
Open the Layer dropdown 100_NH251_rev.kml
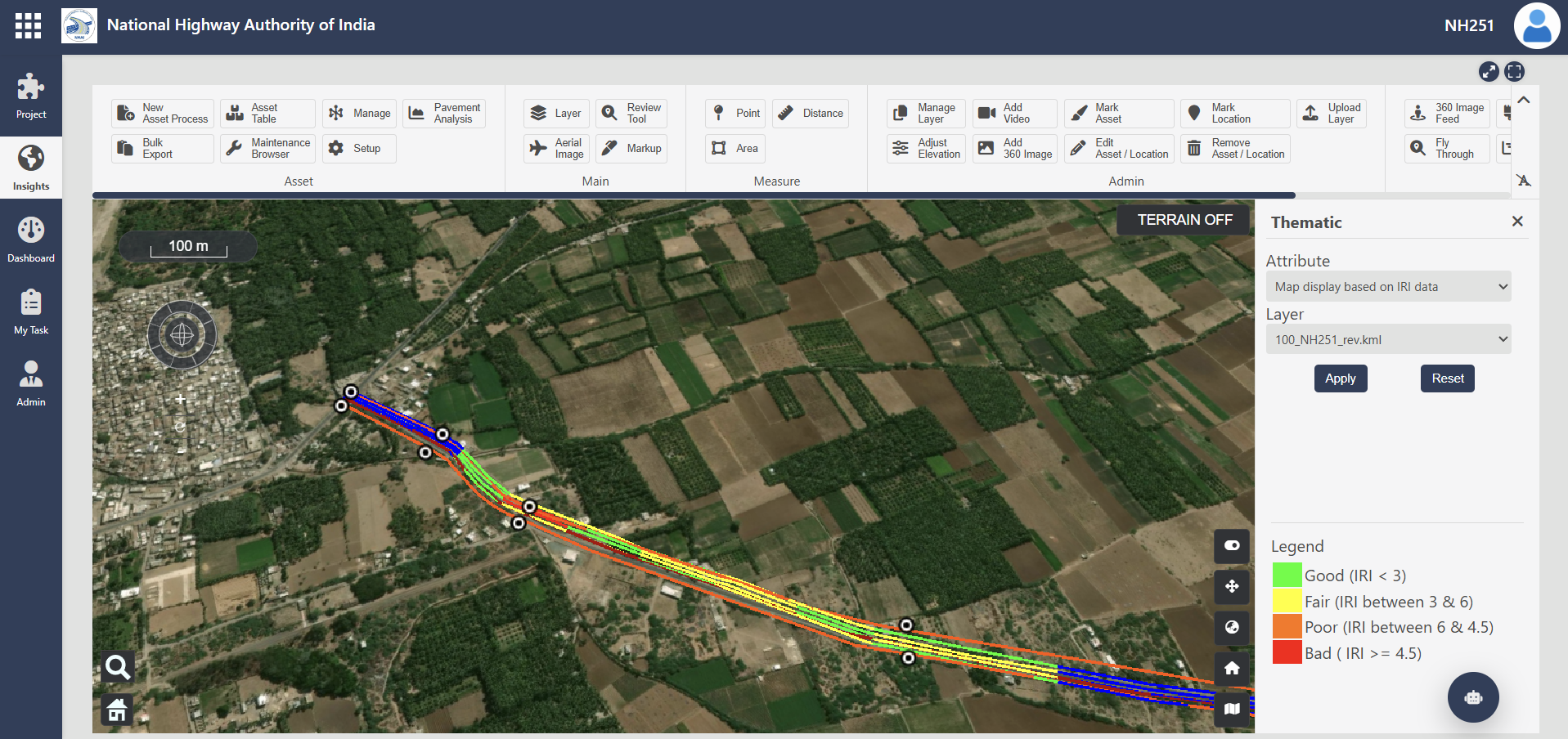(x=1387, y=340)
